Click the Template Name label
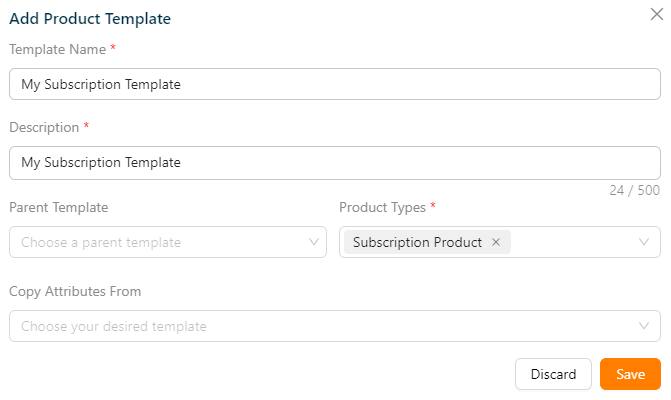Image resolution: width=671 pixels, height=400 pixels. click(x=57, y=49)
